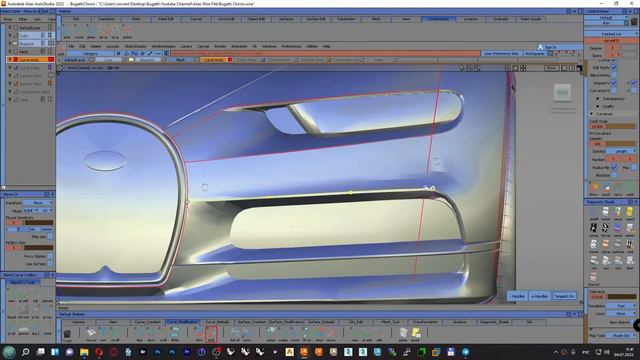Screen dimensions: 640x360
Task: Open the Help menu
Action: (x=326, y=46)
